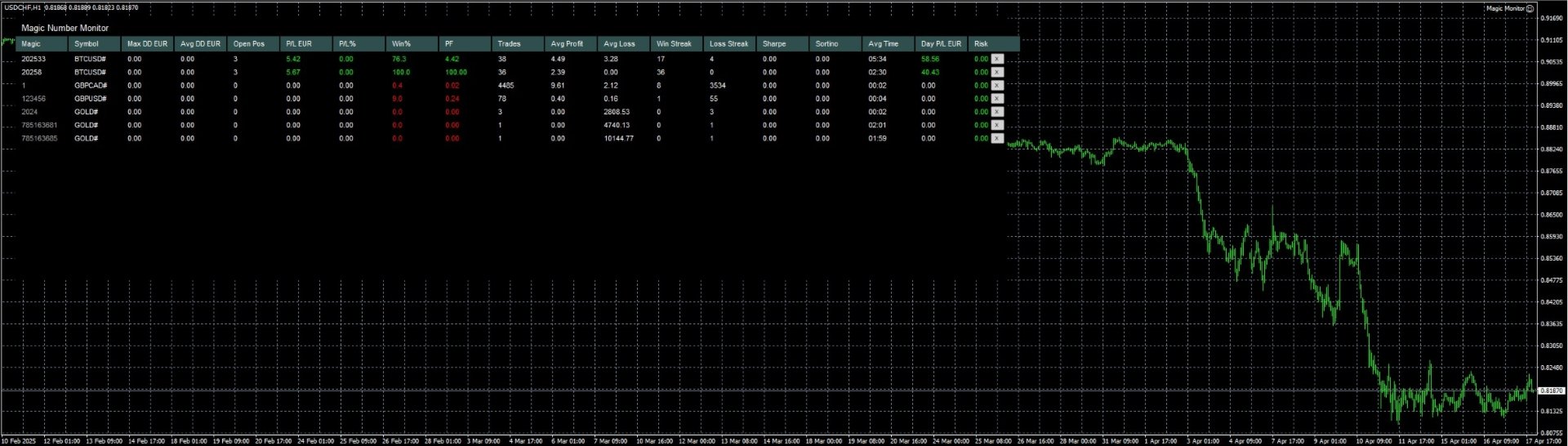Remove row for magic 202533 with X button
This screenshot has height=446, width=1568.
coord(997,59)
